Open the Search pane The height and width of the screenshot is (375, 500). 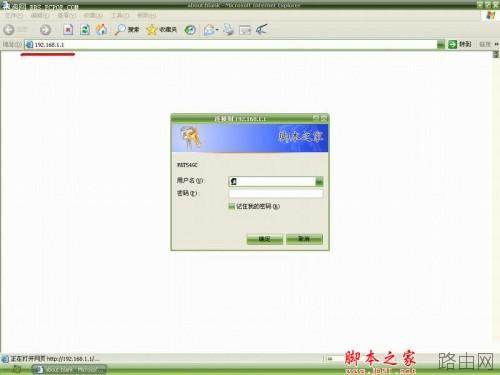[x=127, y=30]
